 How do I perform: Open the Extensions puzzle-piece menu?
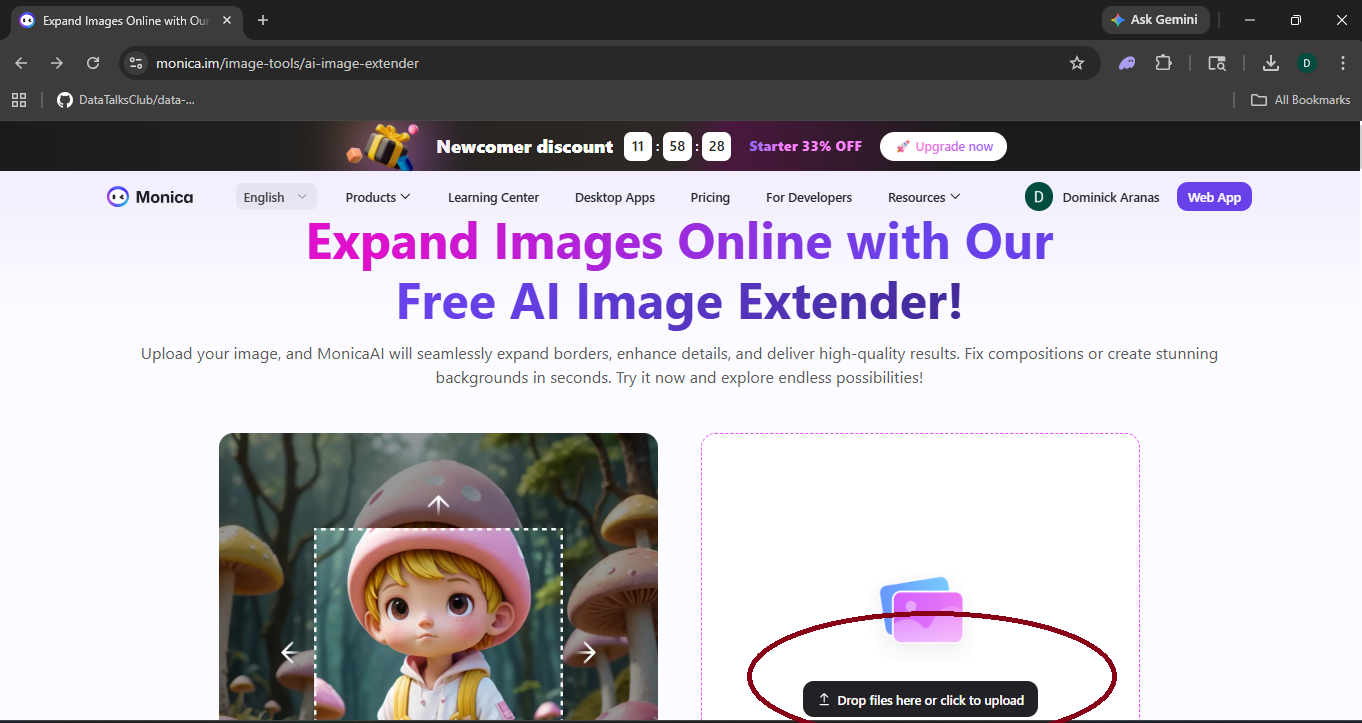coord(1163,63)
